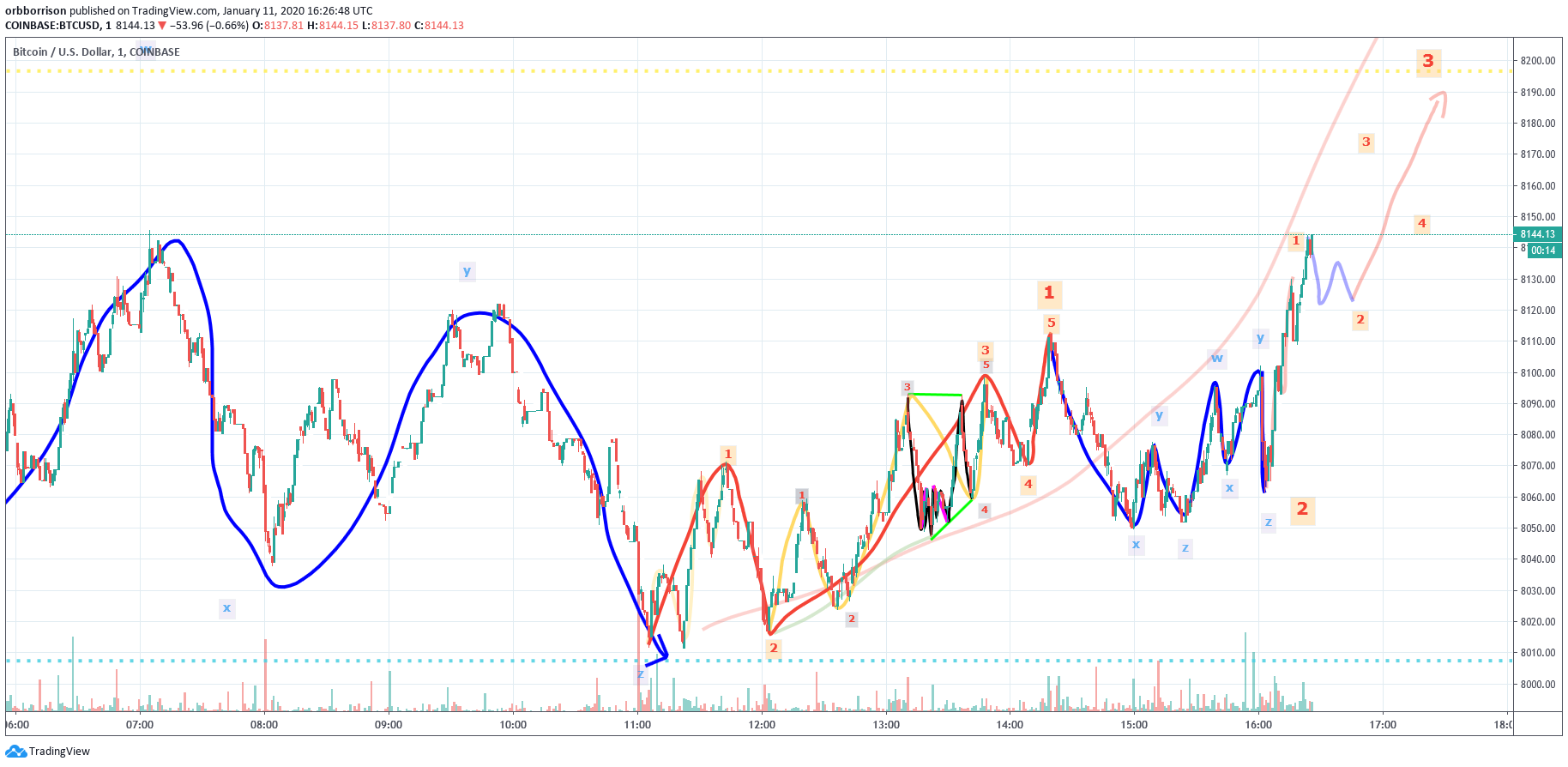Click the TradingView.com text in the header
The image size is (1568, 767).
[x=175, y=11]
